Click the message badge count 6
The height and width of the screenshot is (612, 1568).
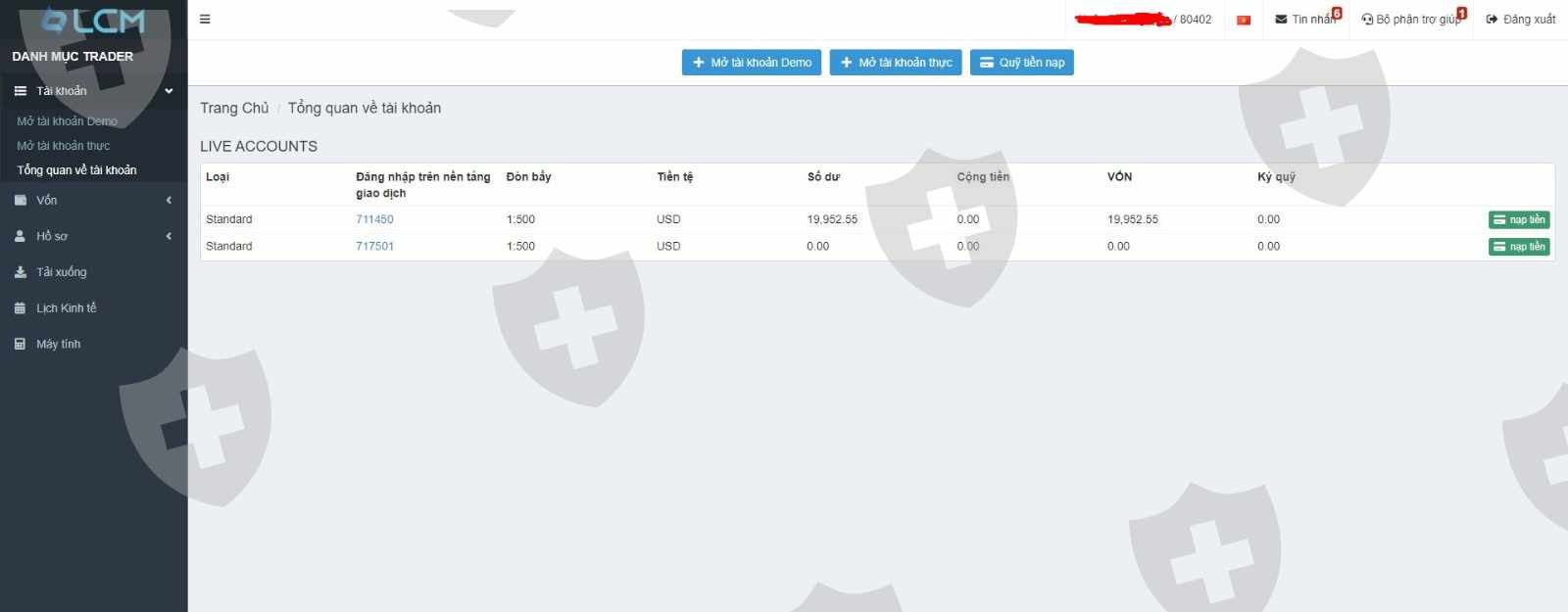pyautogui.click(x=1337, y=13)
